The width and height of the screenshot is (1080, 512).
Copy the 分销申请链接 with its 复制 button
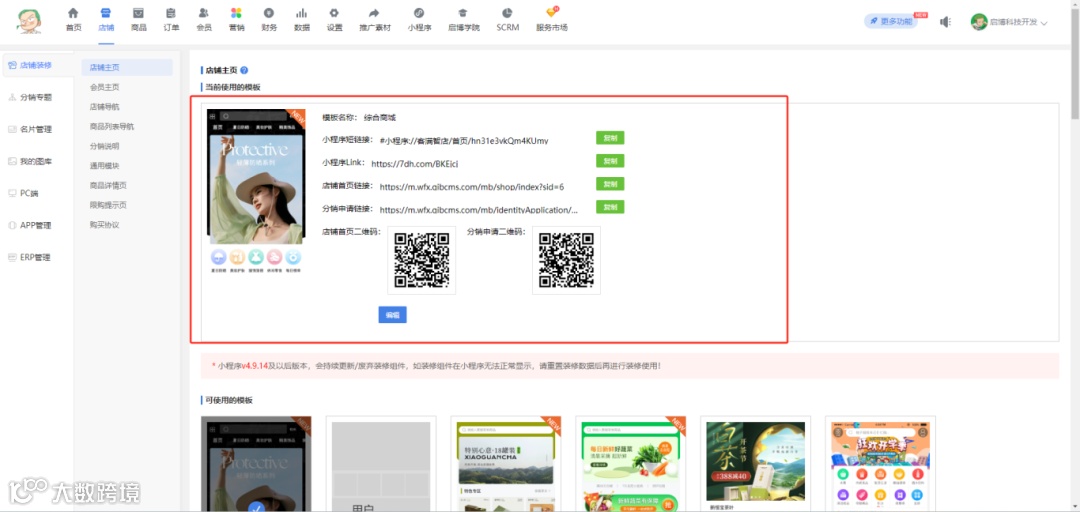(x=610, y=207)
